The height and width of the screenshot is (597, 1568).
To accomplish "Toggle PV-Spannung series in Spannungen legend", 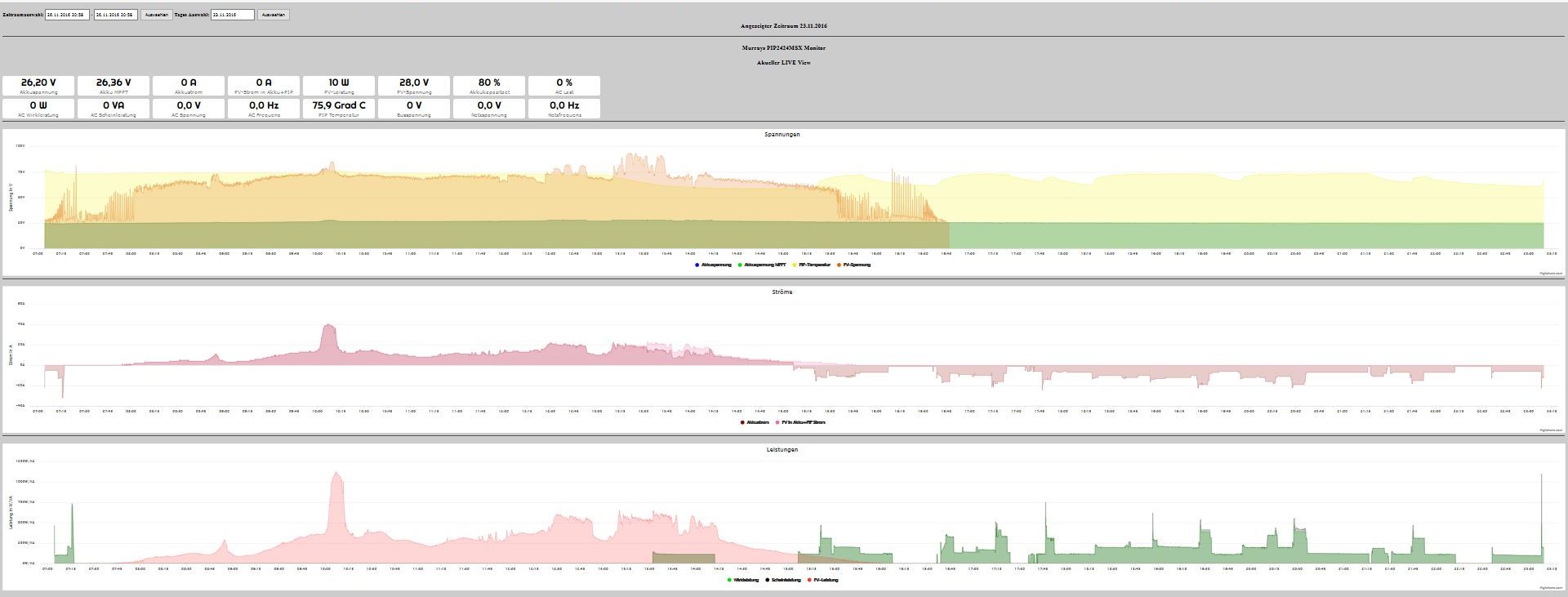I will point(854,265).
